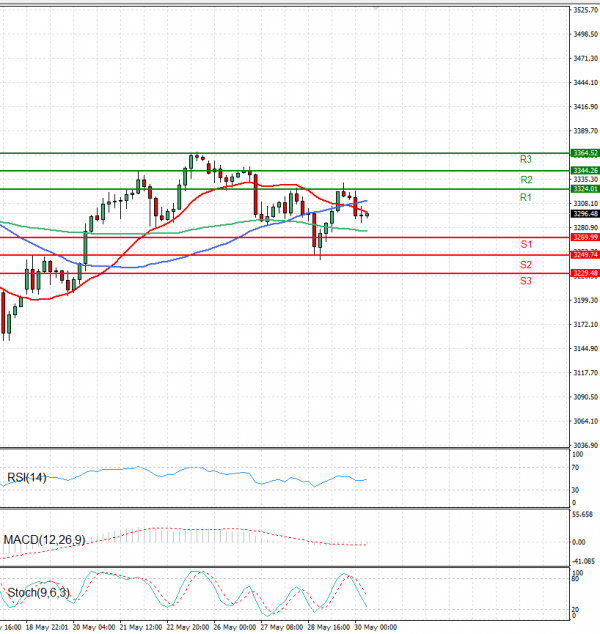The width and height of the screenshot is (600, 634).
Task: Select the R2 resistance level label
Action: click(525, 180)
